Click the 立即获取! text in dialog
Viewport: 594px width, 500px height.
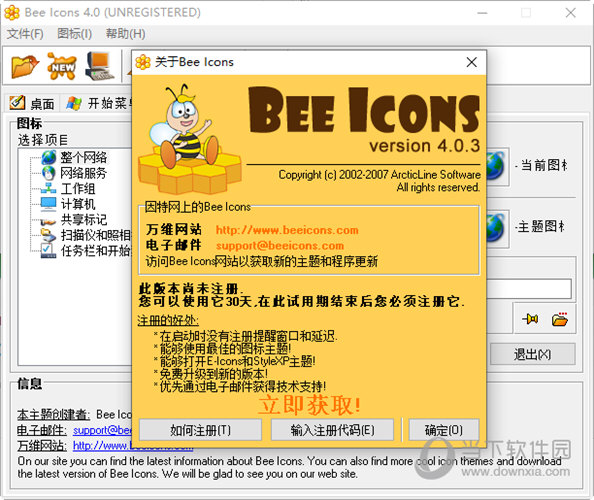(309, 405)
